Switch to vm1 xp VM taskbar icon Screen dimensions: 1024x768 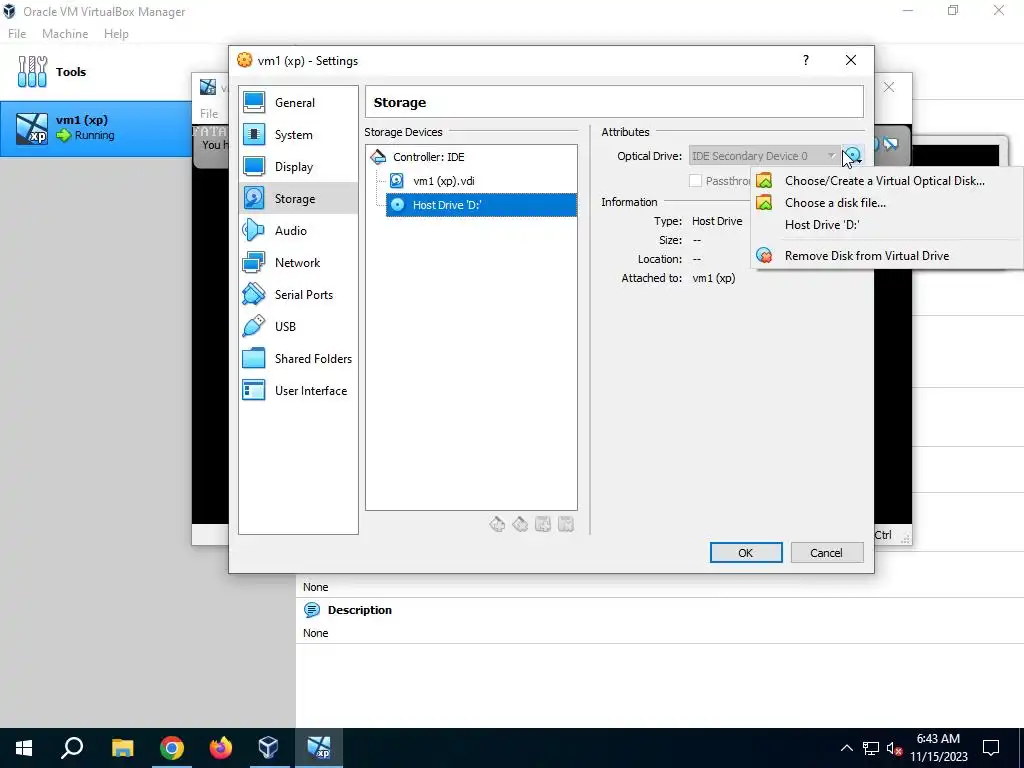click(x=319, y=748)
